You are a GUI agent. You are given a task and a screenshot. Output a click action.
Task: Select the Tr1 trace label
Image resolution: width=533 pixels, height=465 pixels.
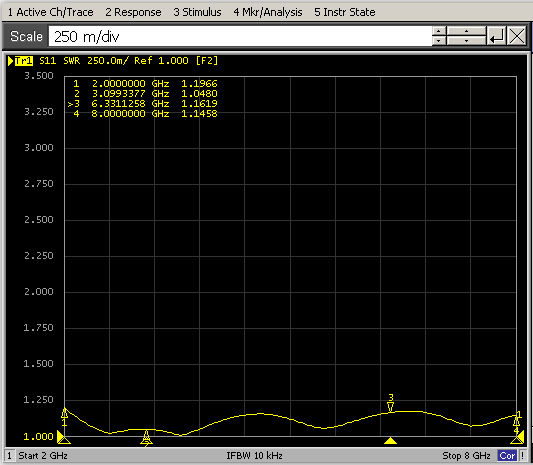click(x=23, y=61)
